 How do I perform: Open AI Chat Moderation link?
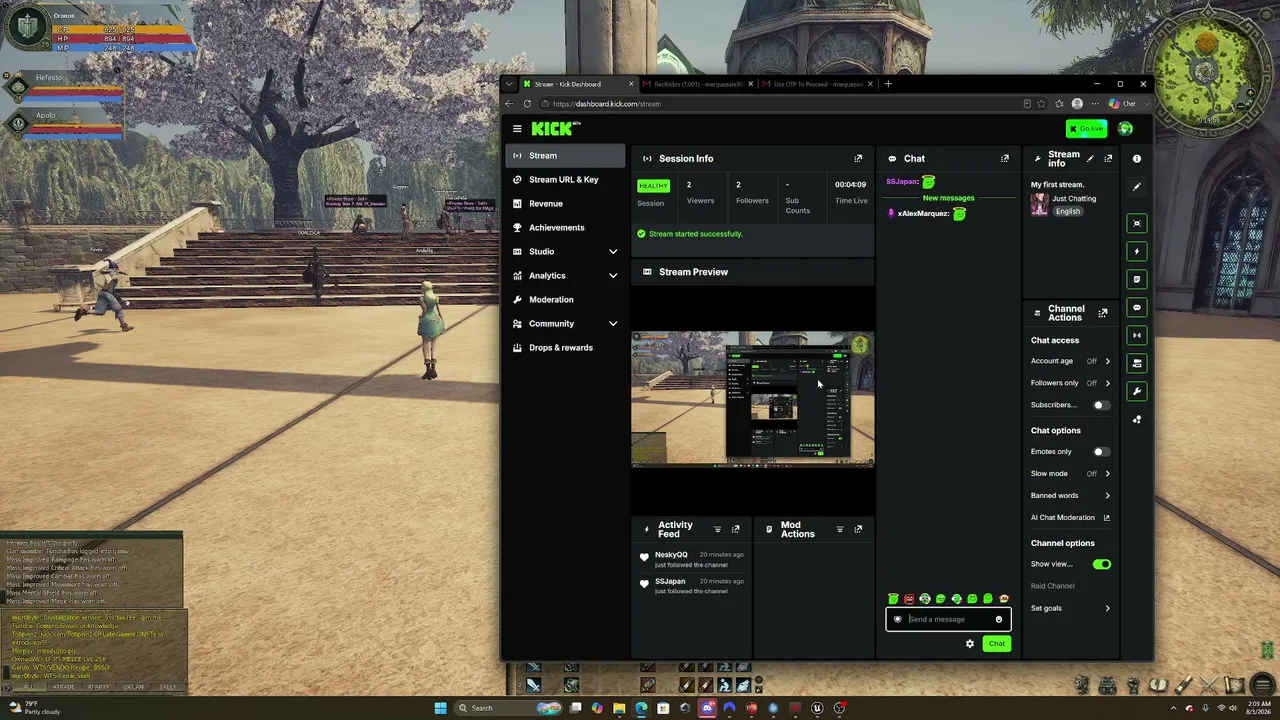pyautogui.click(x=1071, y=518)
